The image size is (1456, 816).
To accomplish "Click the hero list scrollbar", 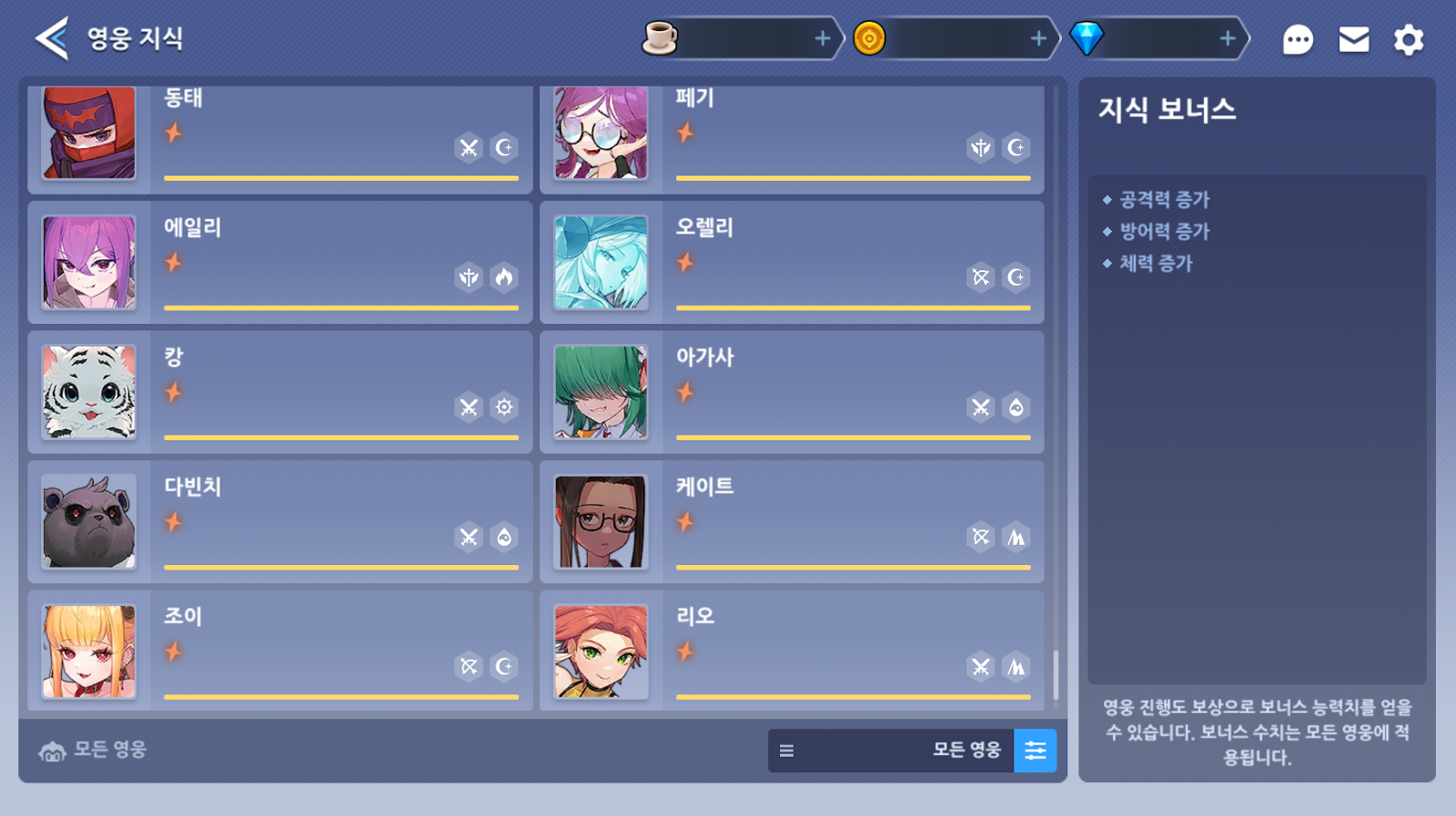I will (x=1056, y=675).
